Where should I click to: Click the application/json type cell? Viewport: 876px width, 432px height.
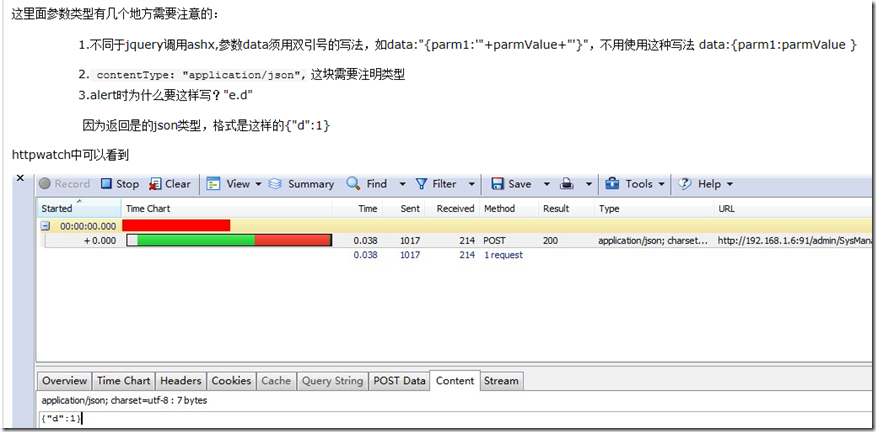tap(653, 241)
